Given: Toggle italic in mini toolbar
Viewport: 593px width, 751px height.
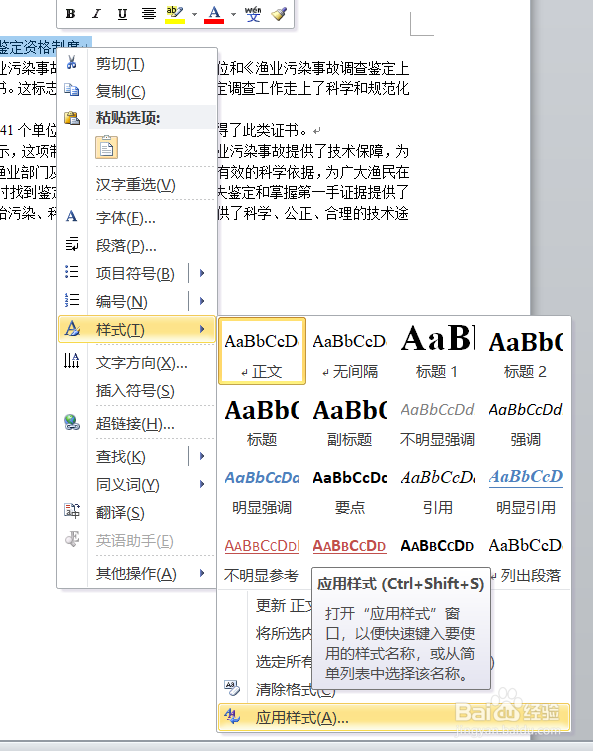Looking at the screenshot, I should [96, 14].
